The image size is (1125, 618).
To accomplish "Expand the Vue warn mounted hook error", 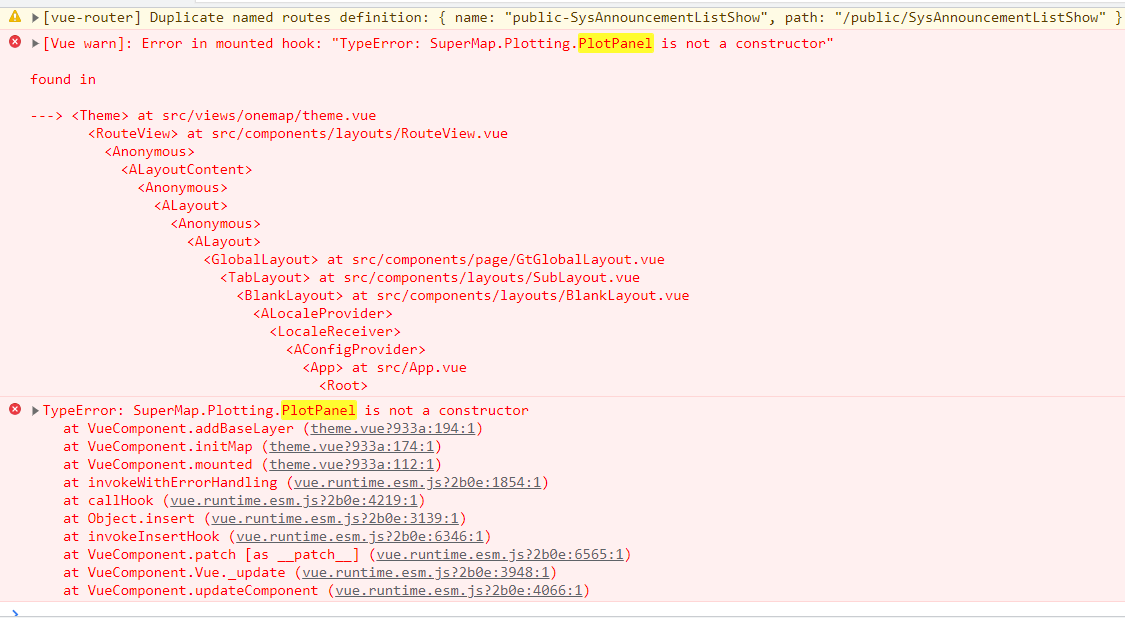I will 35,44.
